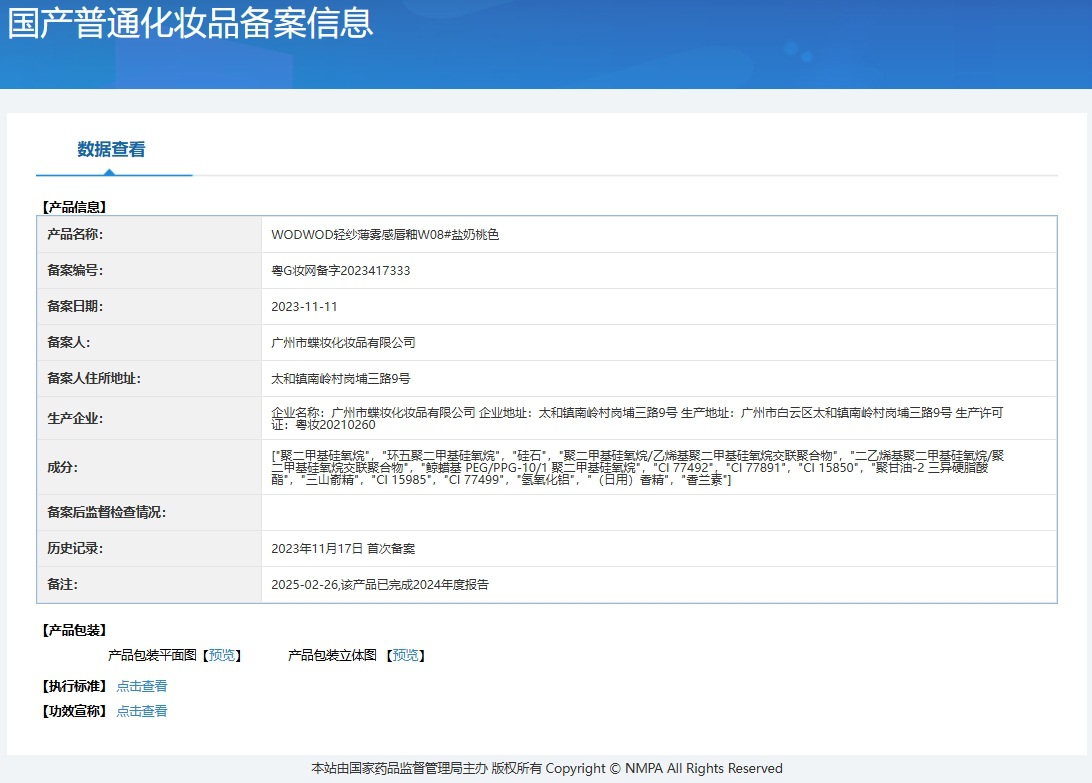This screenshot has width=1092, height=783.
Task: Click the 历史记录: label
Action: [75, 549]
